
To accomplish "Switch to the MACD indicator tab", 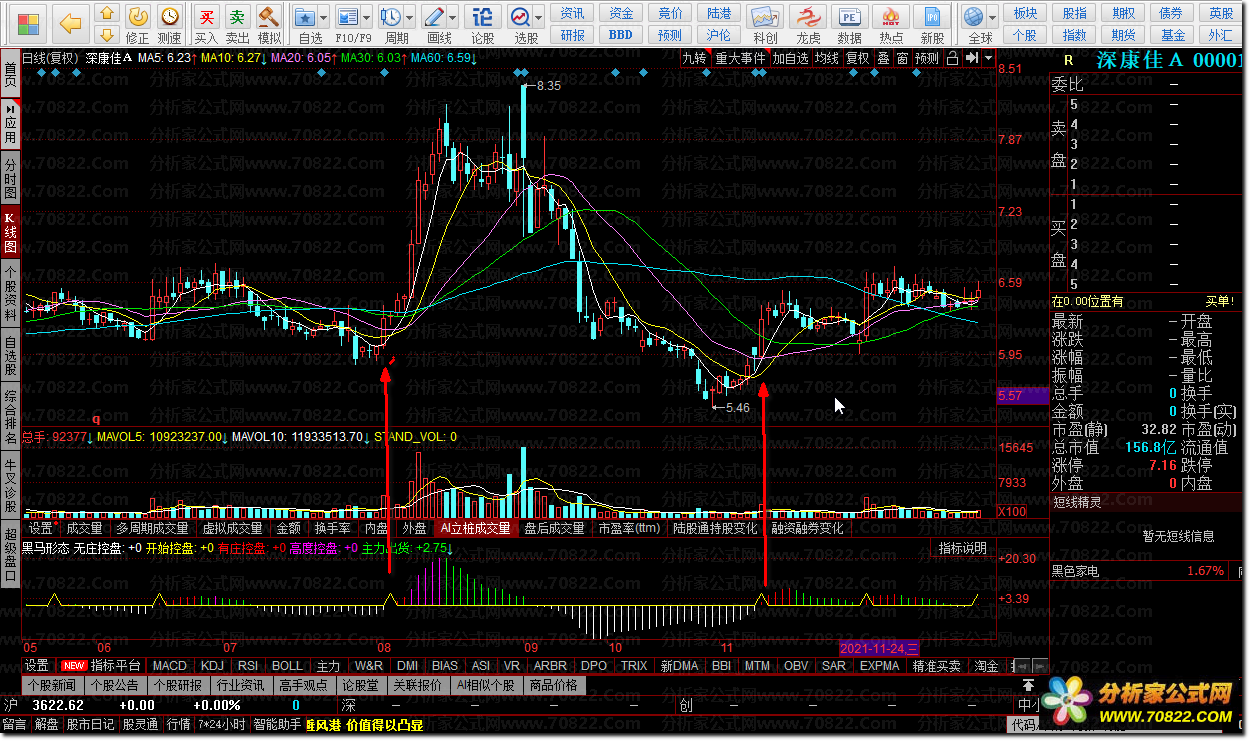I will point(170,665).
